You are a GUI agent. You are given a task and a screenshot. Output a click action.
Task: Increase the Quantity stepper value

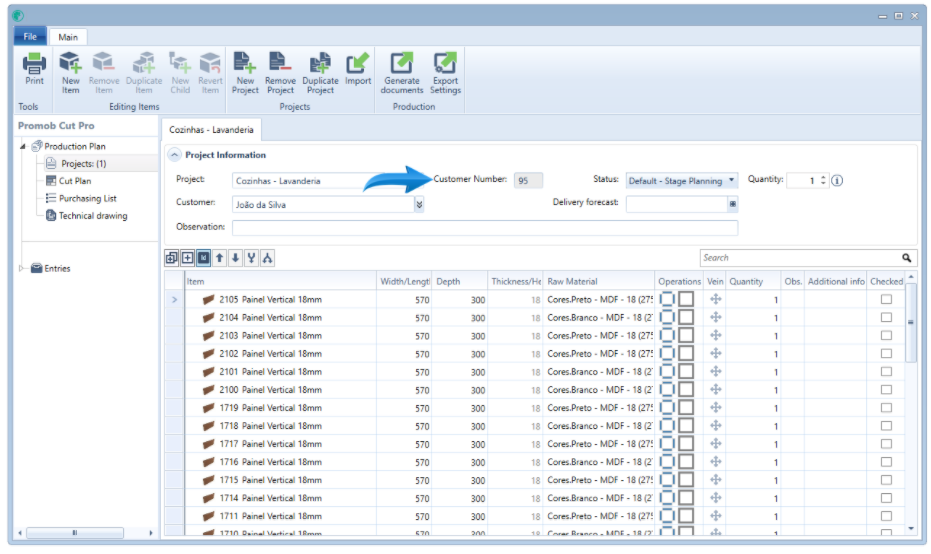click(x=824, y=177)
